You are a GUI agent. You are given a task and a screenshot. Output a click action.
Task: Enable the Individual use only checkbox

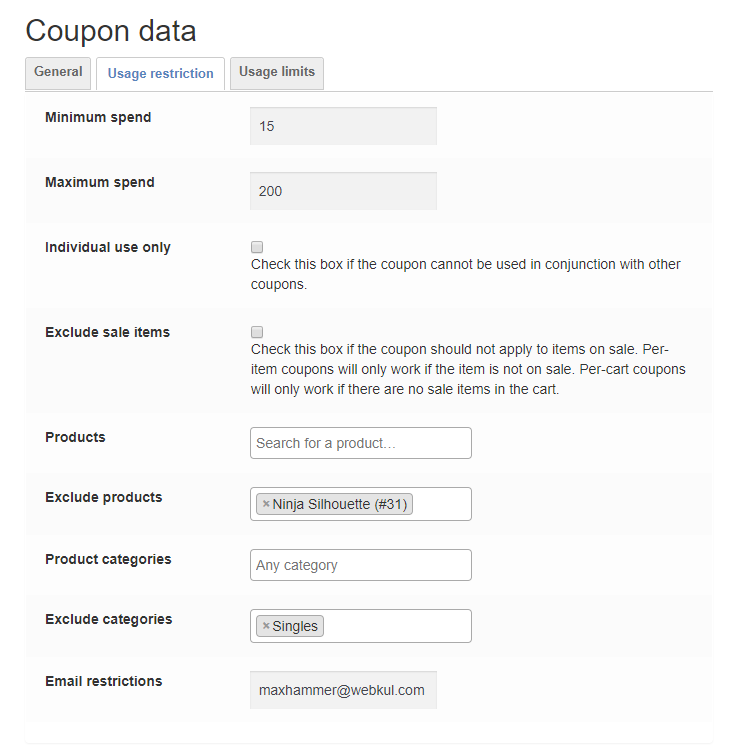click(257, 247)
